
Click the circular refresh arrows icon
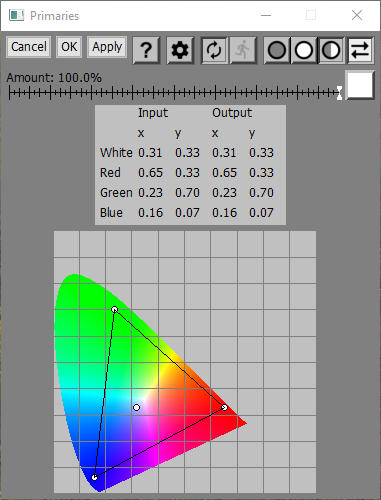214,50
